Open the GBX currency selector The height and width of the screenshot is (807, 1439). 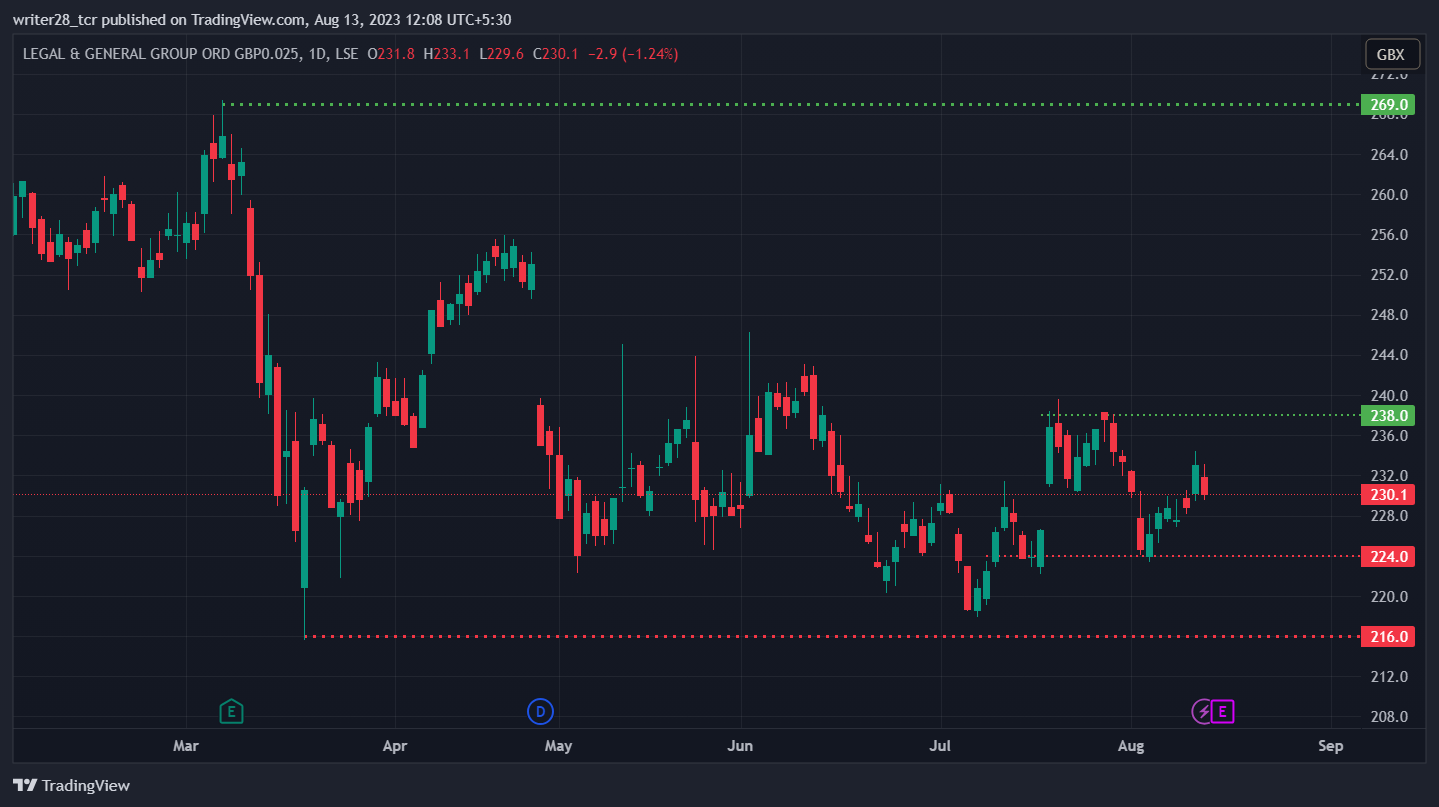(x=1391, y=55)
